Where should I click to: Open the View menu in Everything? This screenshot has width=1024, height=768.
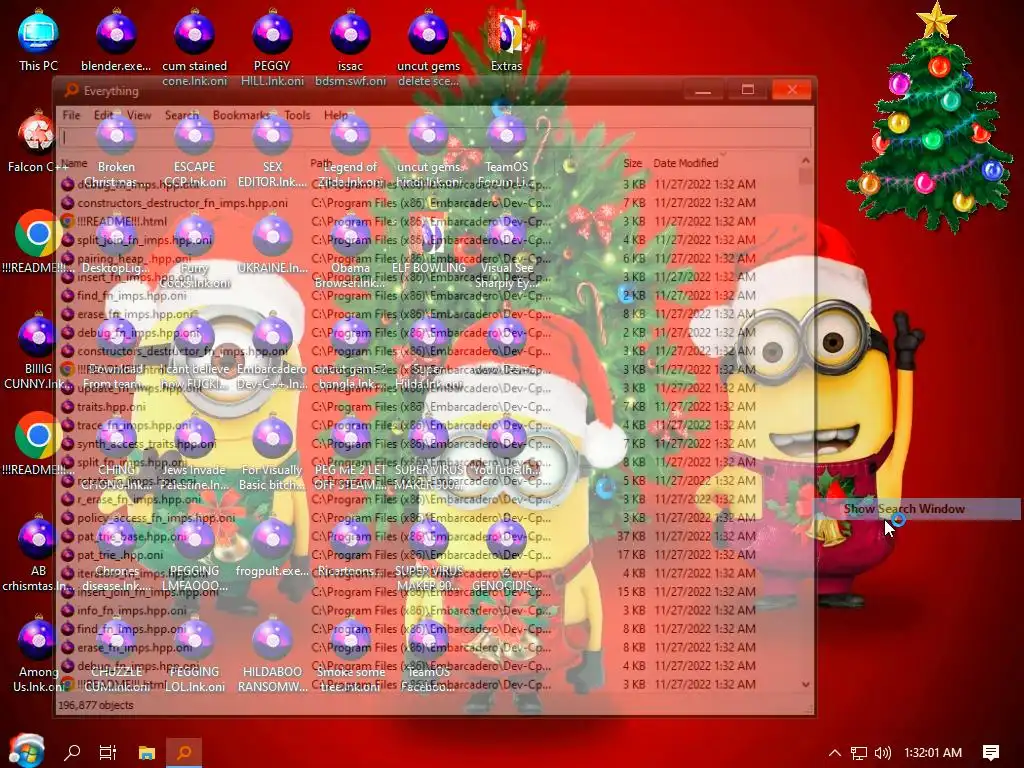pyautogui.click(x=139, y=116)
